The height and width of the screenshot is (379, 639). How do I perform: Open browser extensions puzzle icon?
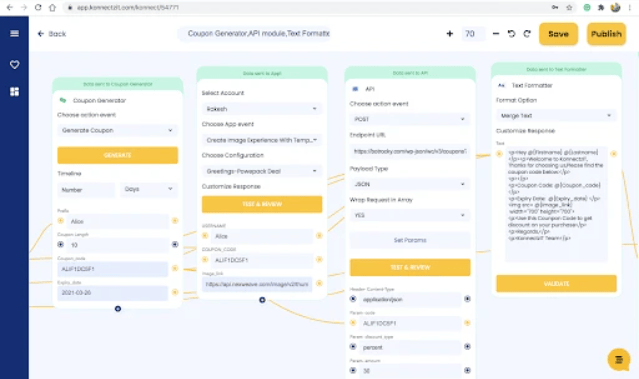pyautogui.click(x=601, y=7)
